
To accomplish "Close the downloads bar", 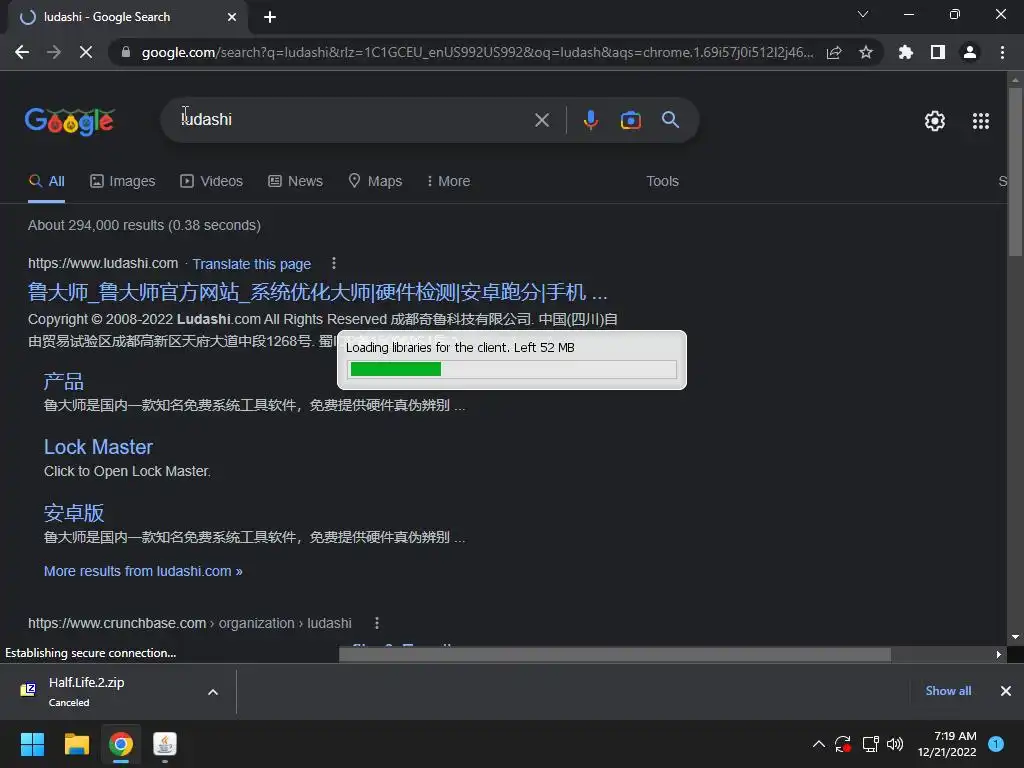I will [1006, 691].
